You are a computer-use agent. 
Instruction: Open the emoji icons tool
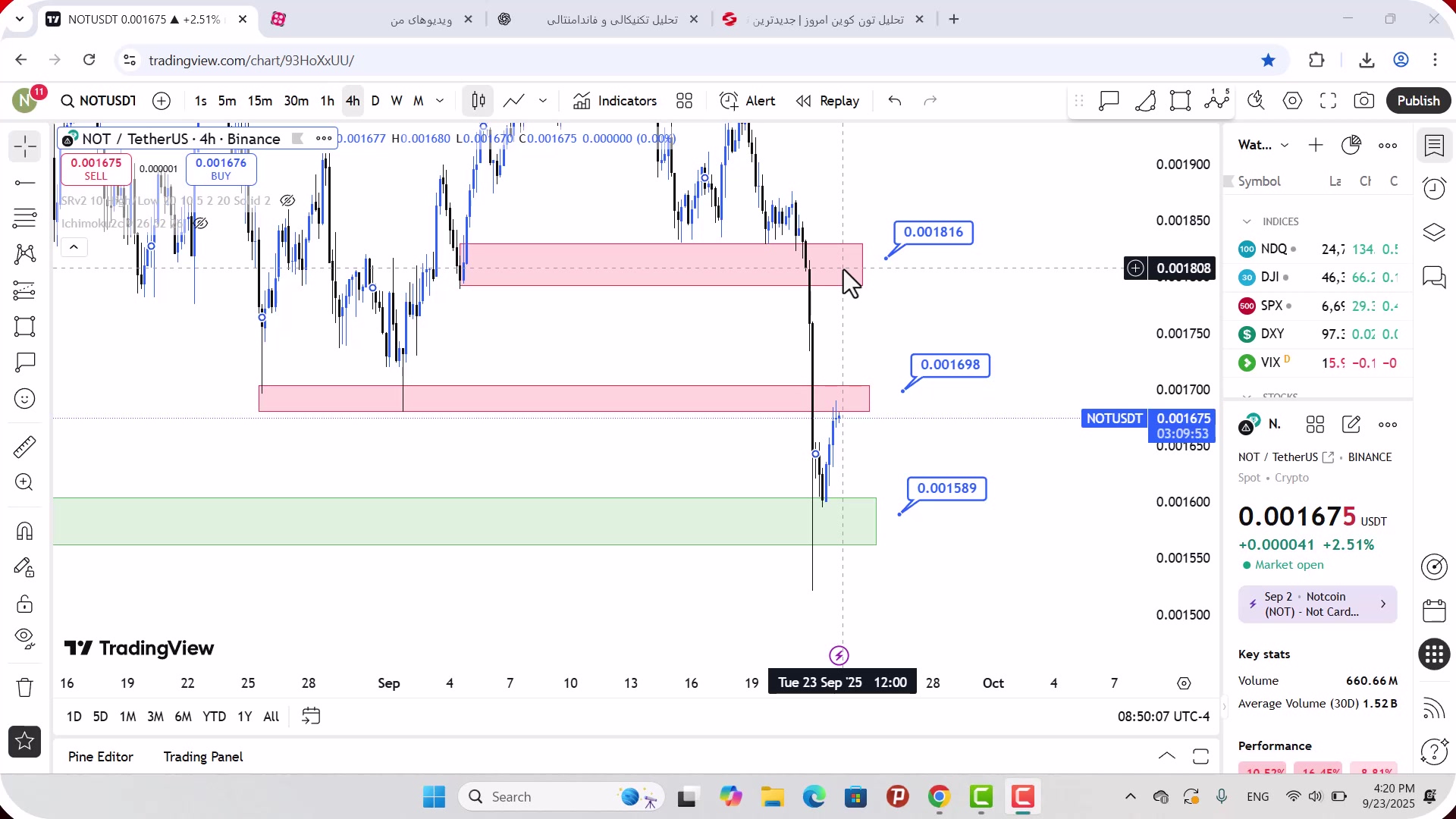pos(25,399)
